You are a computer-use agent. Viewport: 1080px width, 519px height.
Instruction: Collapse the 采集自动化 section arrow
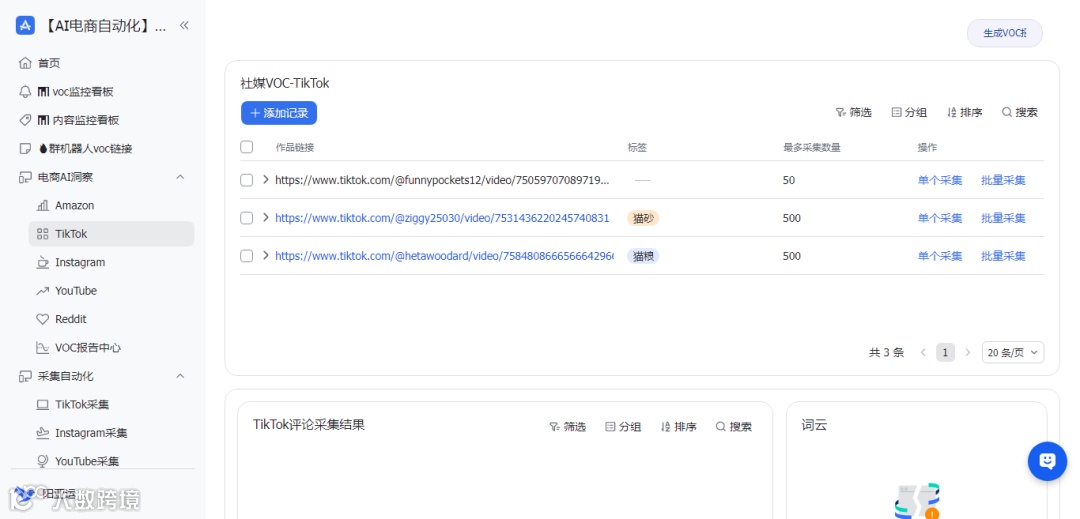(x=180, y=376)
